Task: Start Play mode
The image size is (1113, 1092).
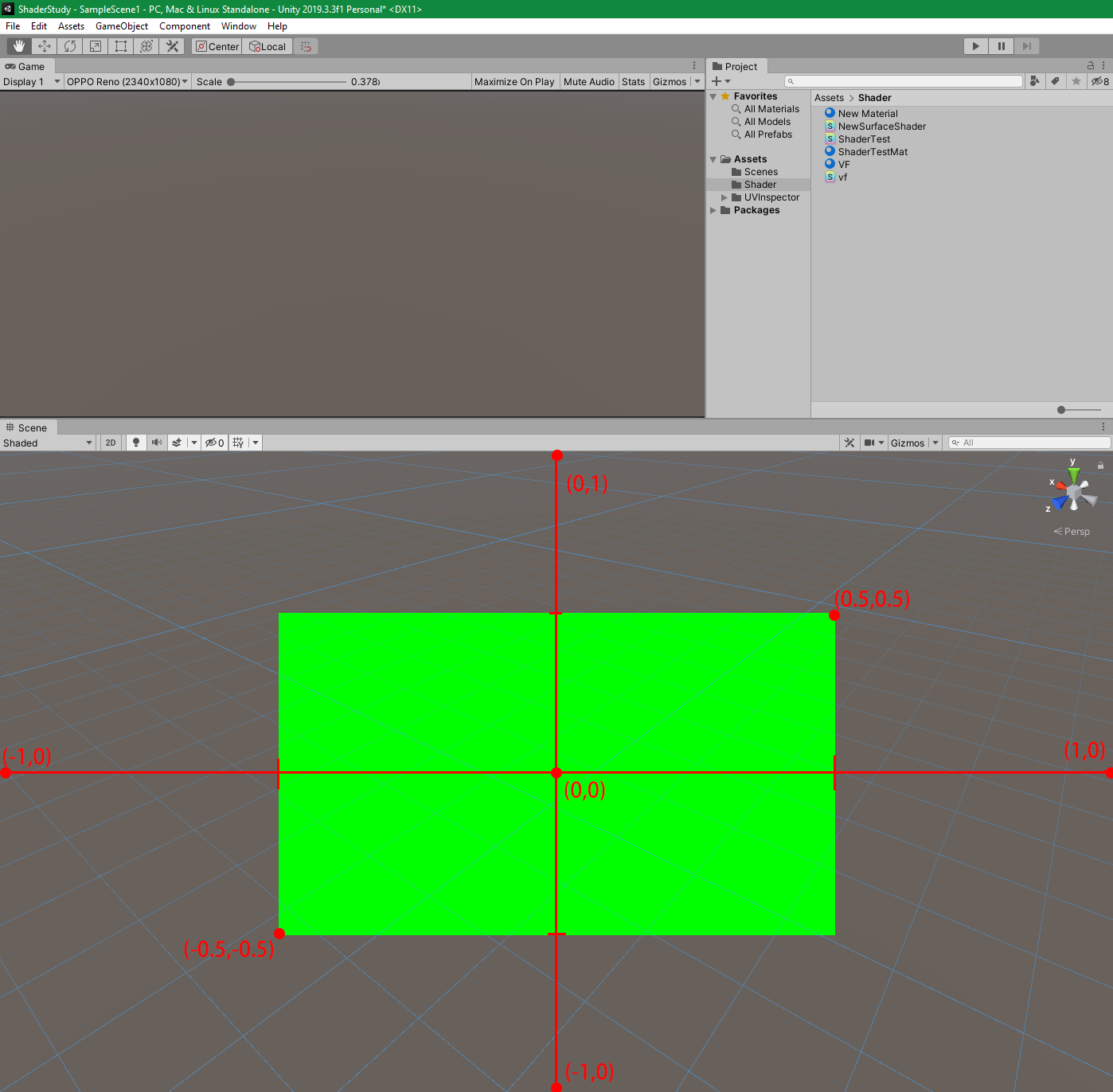Action: click(x=976, y=46)
